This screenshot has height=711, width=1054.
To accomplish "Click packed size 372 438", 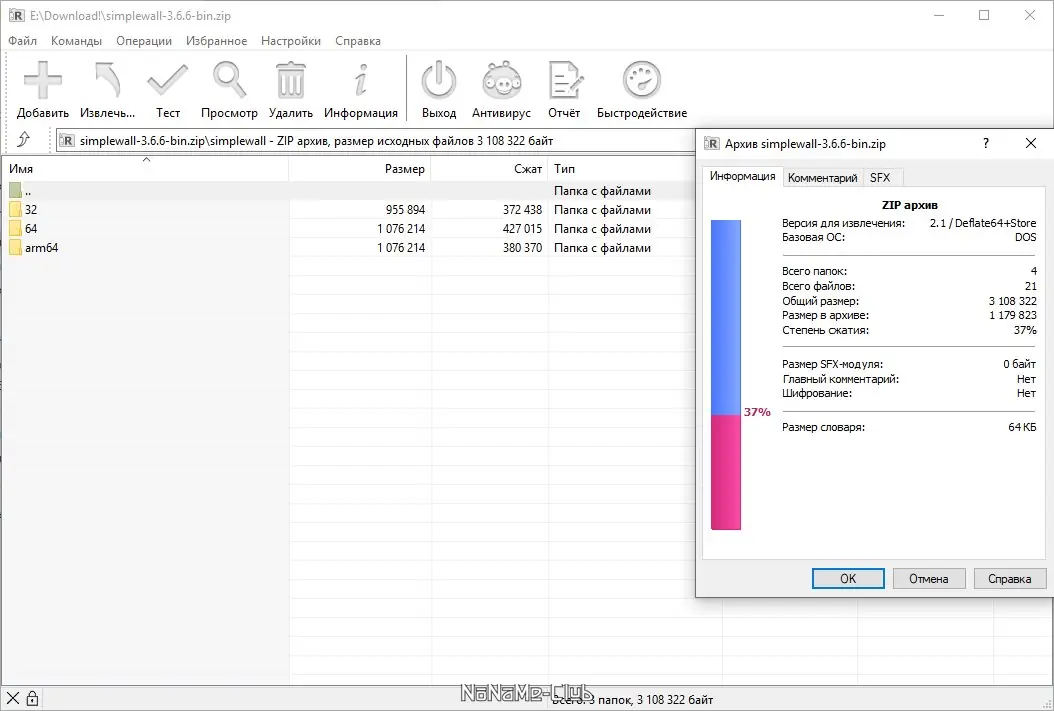I will pos(522,210).
